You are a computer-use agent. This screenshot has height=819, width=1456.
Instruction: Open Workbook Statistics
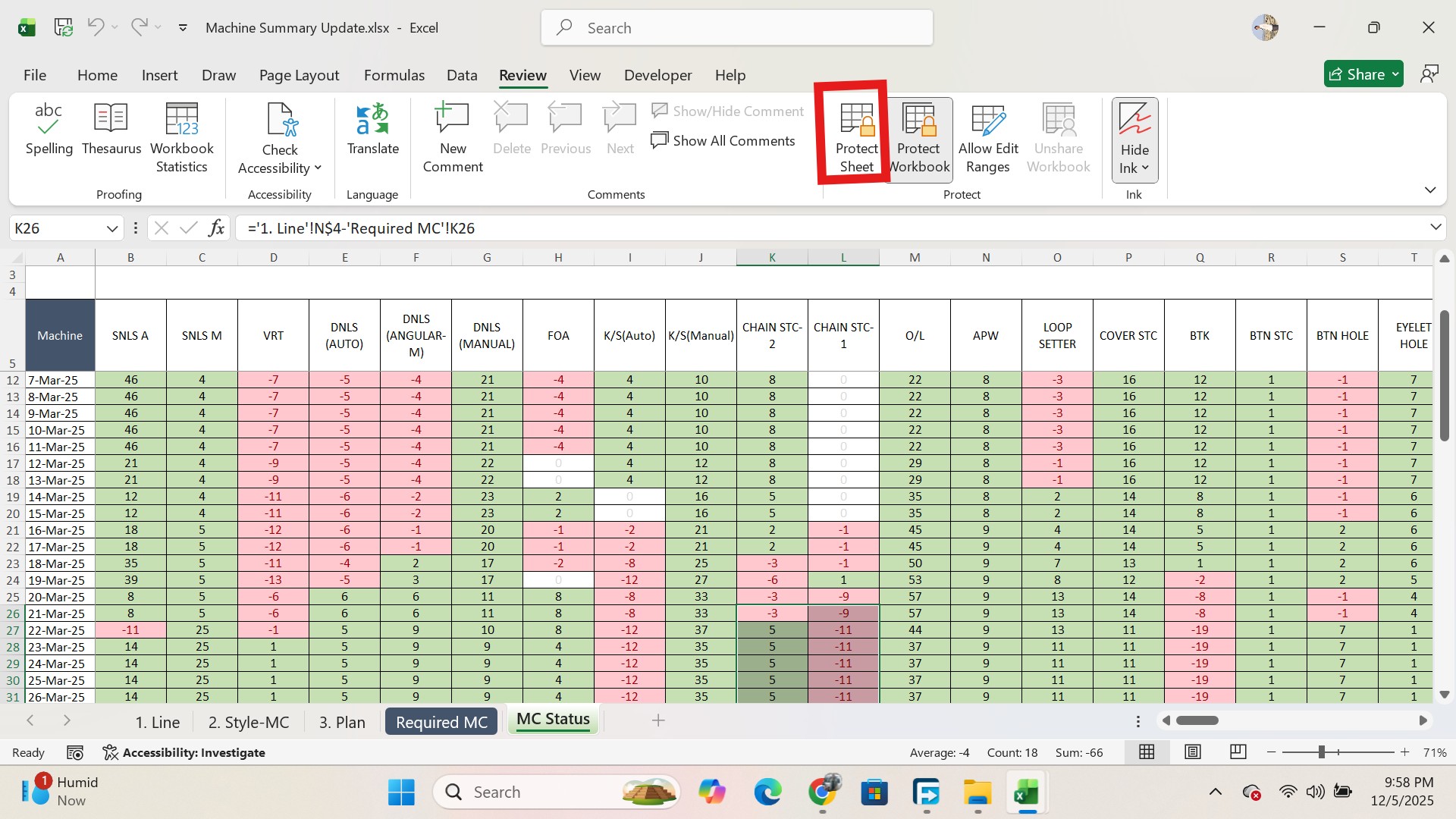point(181,136)
